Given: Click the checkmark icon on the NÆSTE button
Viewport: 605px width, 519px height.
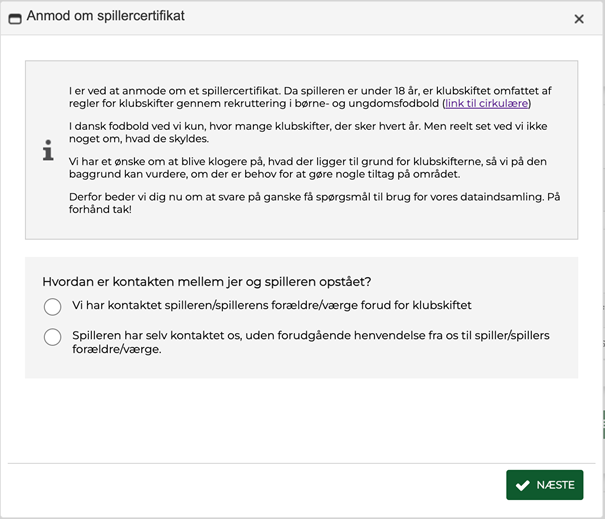Looking at the screenshot, I should [522, 485].
